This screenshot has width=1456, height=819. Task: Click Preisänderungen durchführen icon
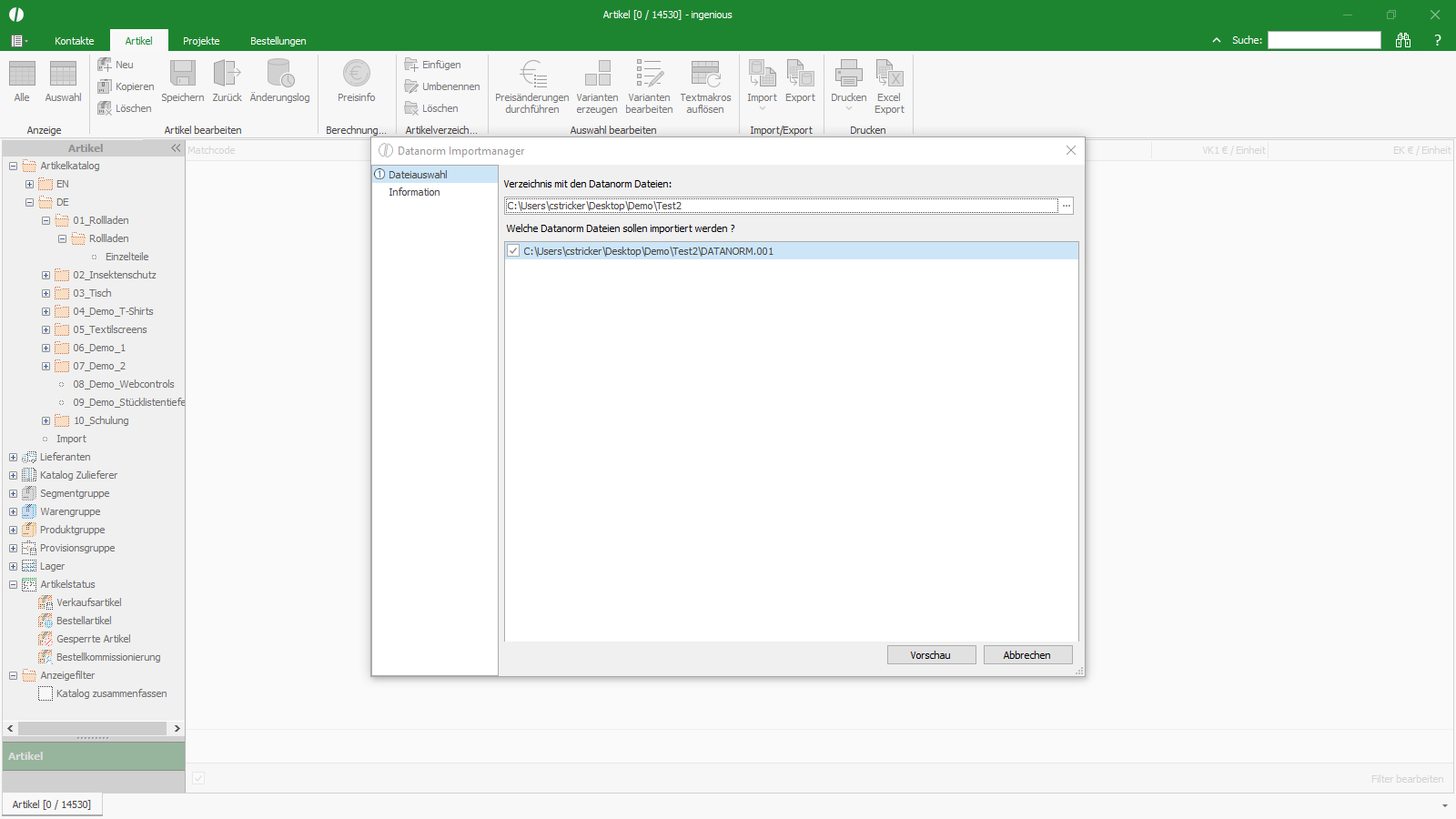[x=532, y=73]
